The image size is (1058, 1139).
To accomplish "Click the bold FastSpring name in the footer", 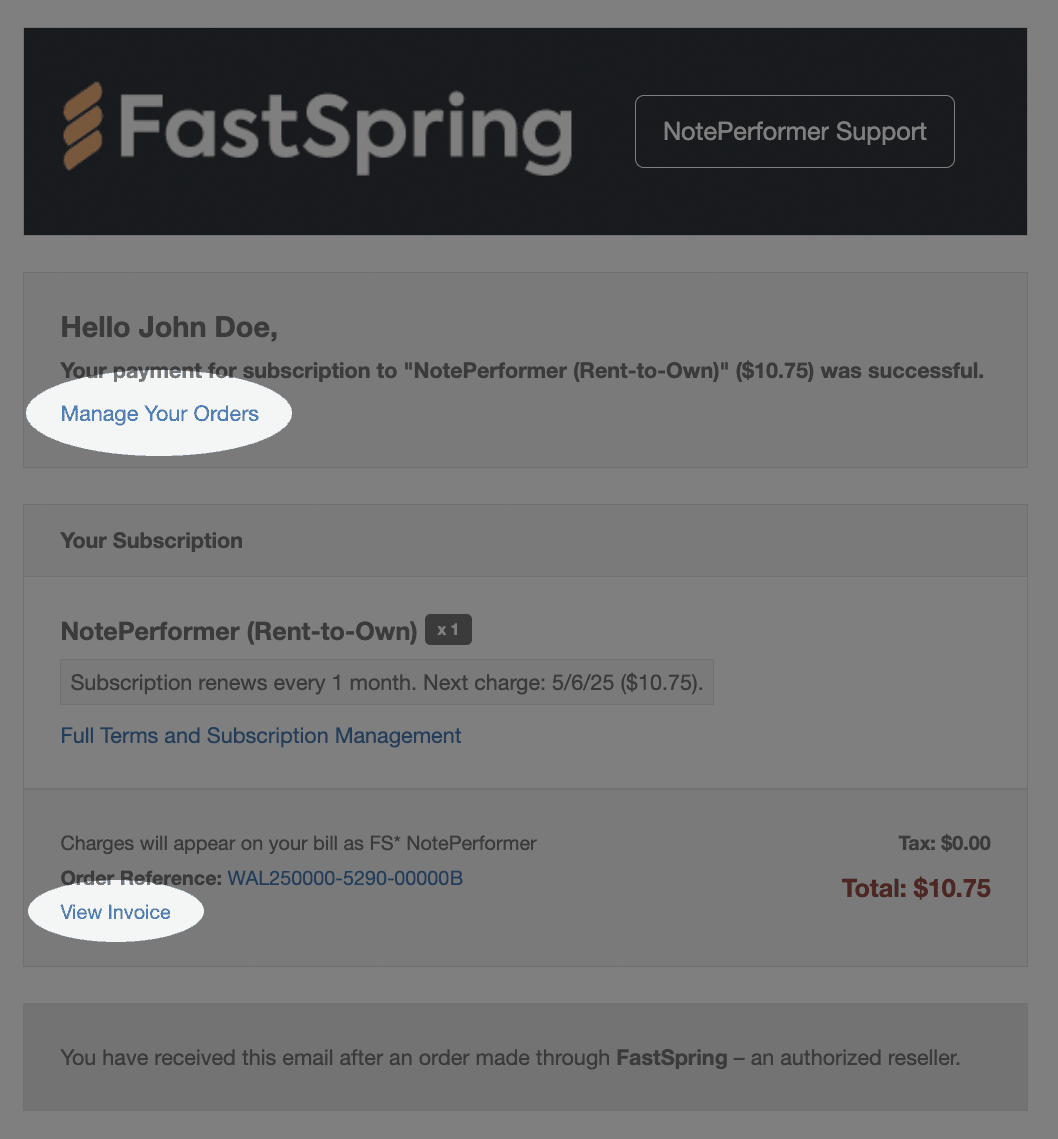I will (x=671, y=1058).
